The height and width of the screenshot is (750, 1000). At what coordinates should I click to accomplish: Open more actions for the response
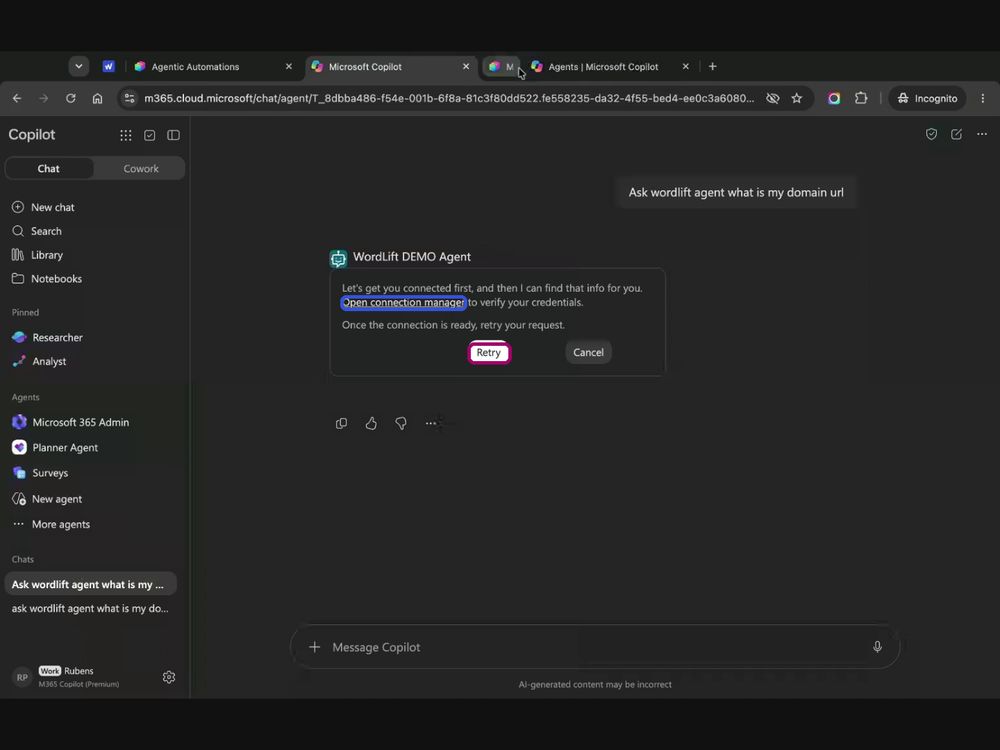tap(430, 423)
